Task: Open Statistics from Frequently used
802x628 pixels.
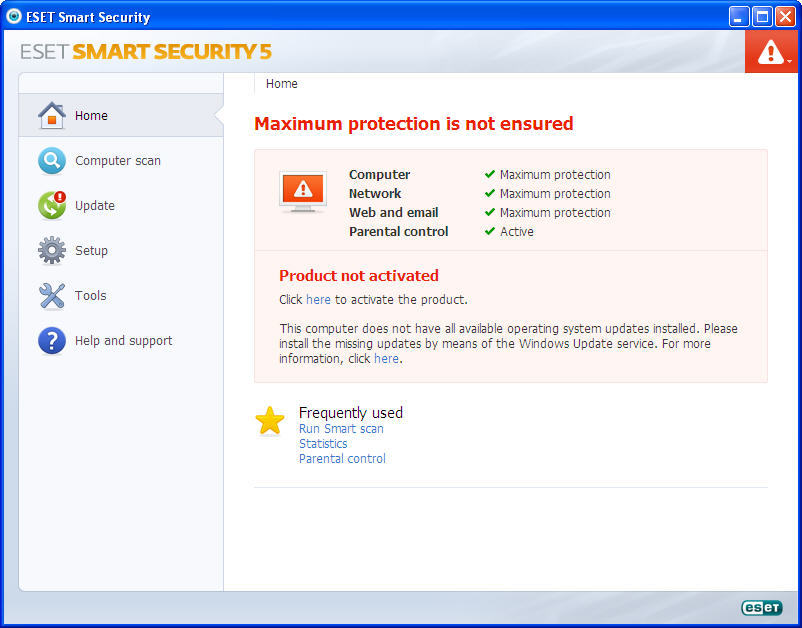Action: [323, 443]
